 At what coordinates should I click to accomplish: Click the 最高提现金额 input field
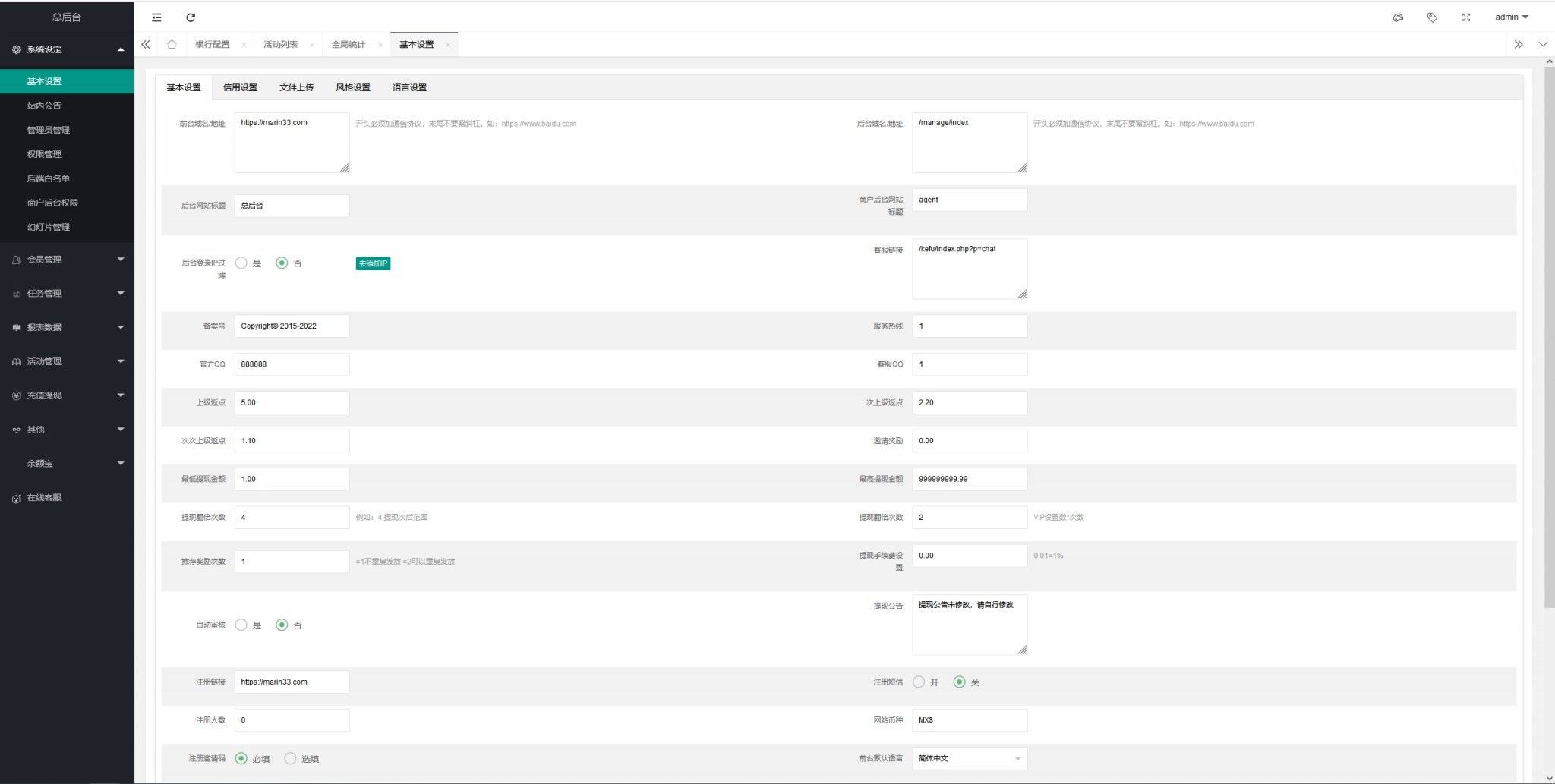pyautogui.click(x=970, y=479)
